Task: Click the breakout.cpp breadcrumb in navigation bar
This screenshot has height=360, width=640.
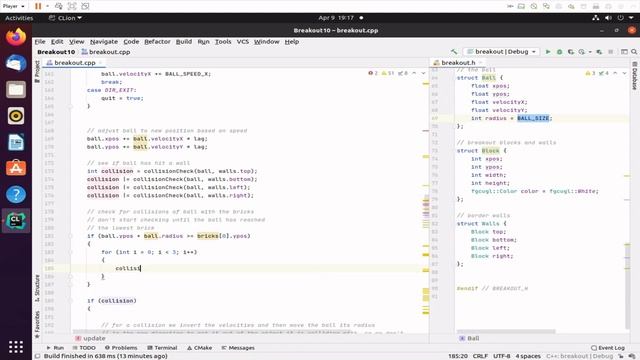Action: (106, 52)
